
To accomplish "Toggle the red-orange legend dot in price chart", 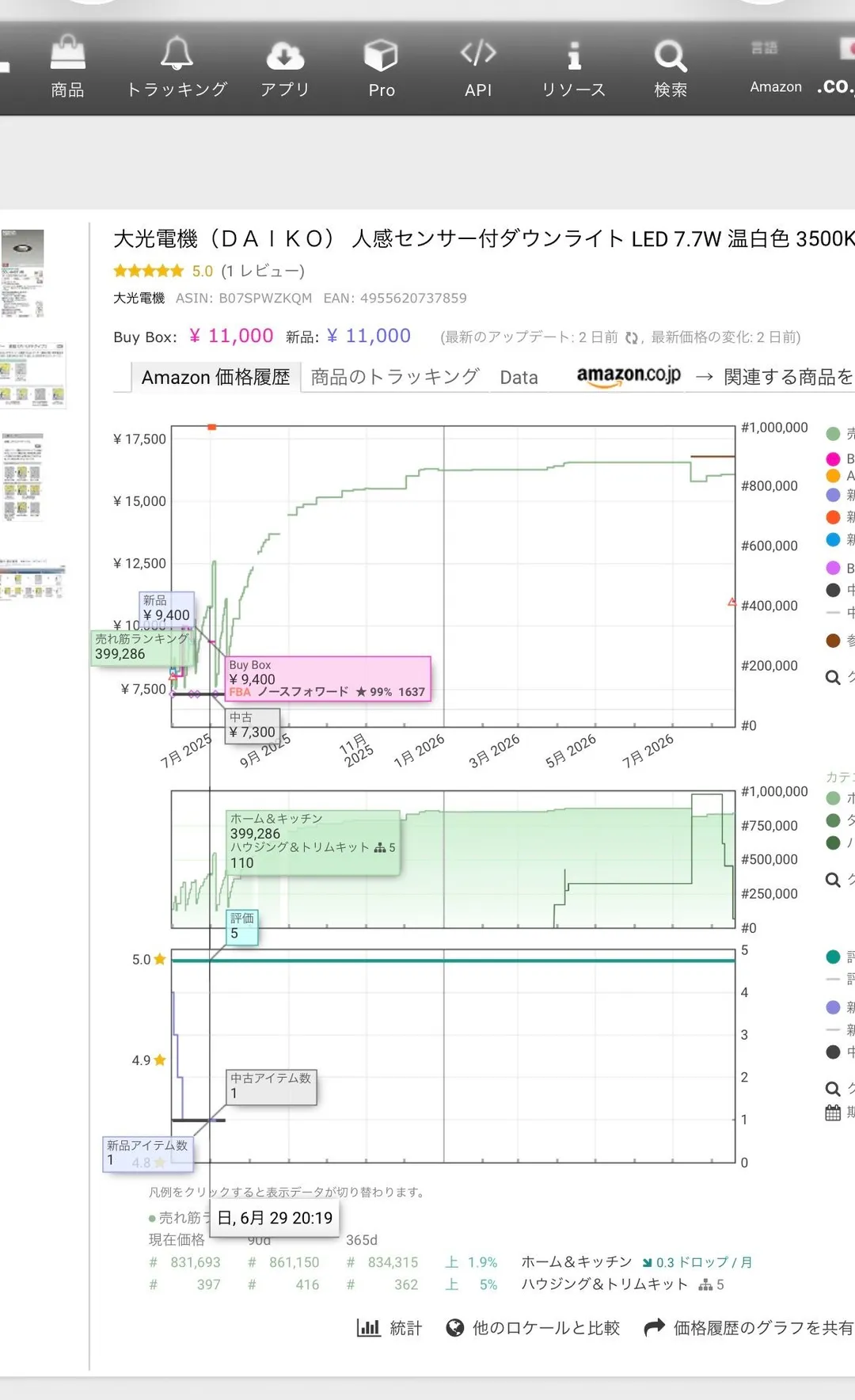I will click(833, 517).
